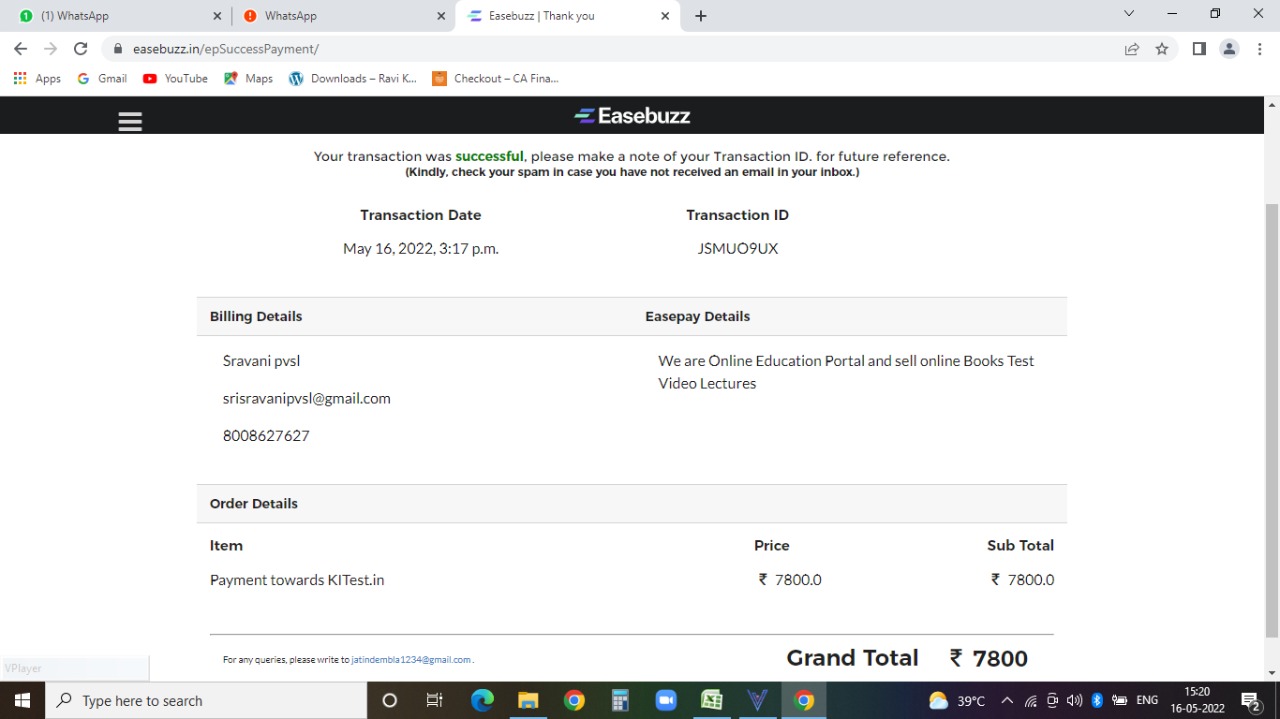Launch Zoom from the taskbar

click(x=666, y=700)
